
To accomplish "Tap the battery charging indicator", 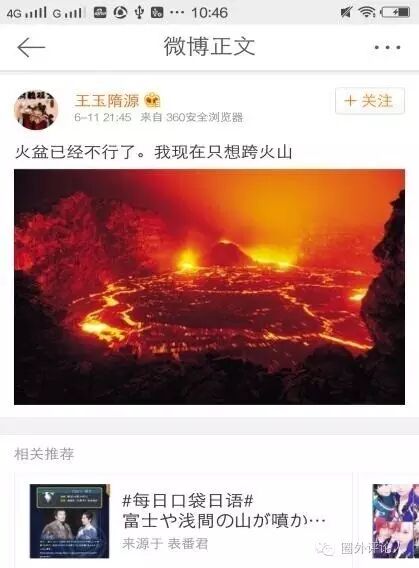I will click(x=395, y=12).
